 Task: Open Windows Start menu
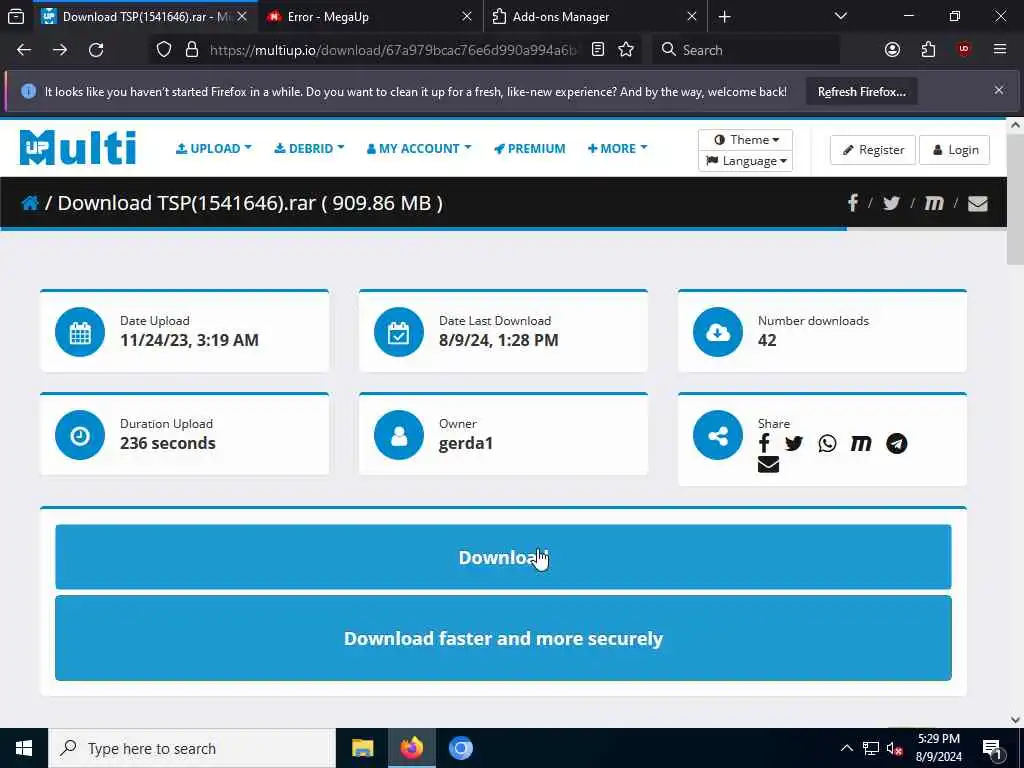pyautogui.click(x=24, y=748)
